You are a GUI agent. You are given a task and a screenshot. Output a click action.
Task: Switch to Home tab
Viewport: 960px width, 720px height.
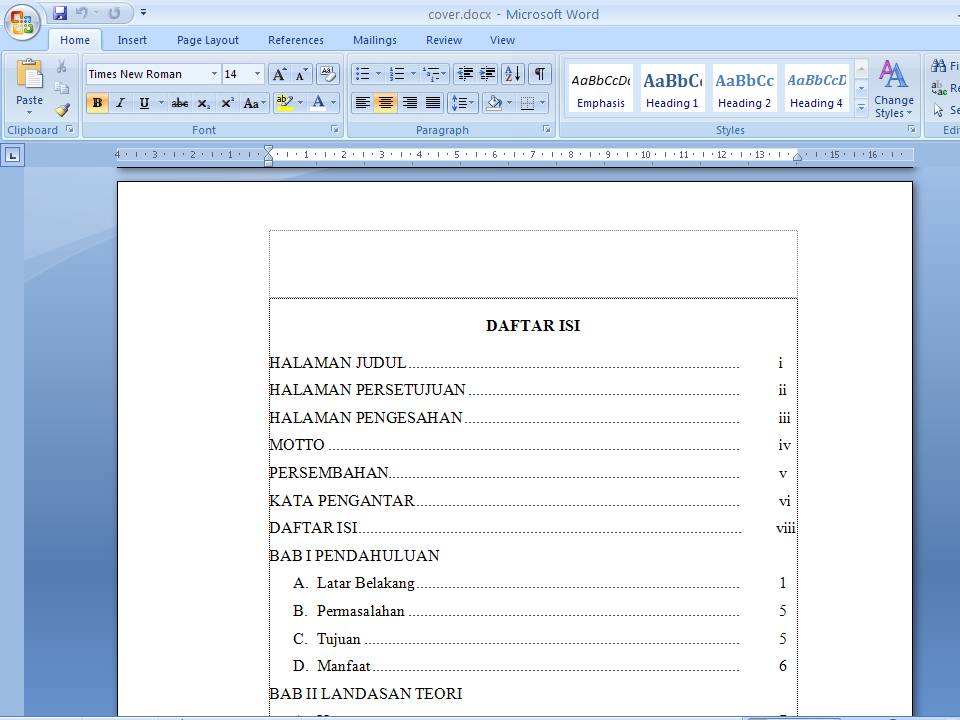pyautogui.click(x=75, y=40)
